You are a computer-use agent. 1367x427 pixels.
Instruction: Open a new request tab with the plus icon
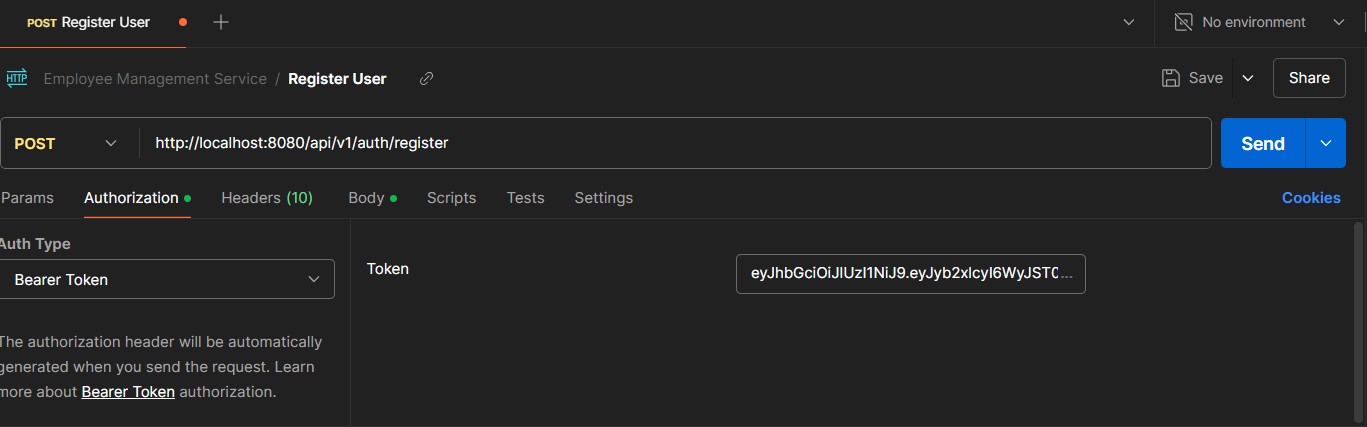point(221,22)
